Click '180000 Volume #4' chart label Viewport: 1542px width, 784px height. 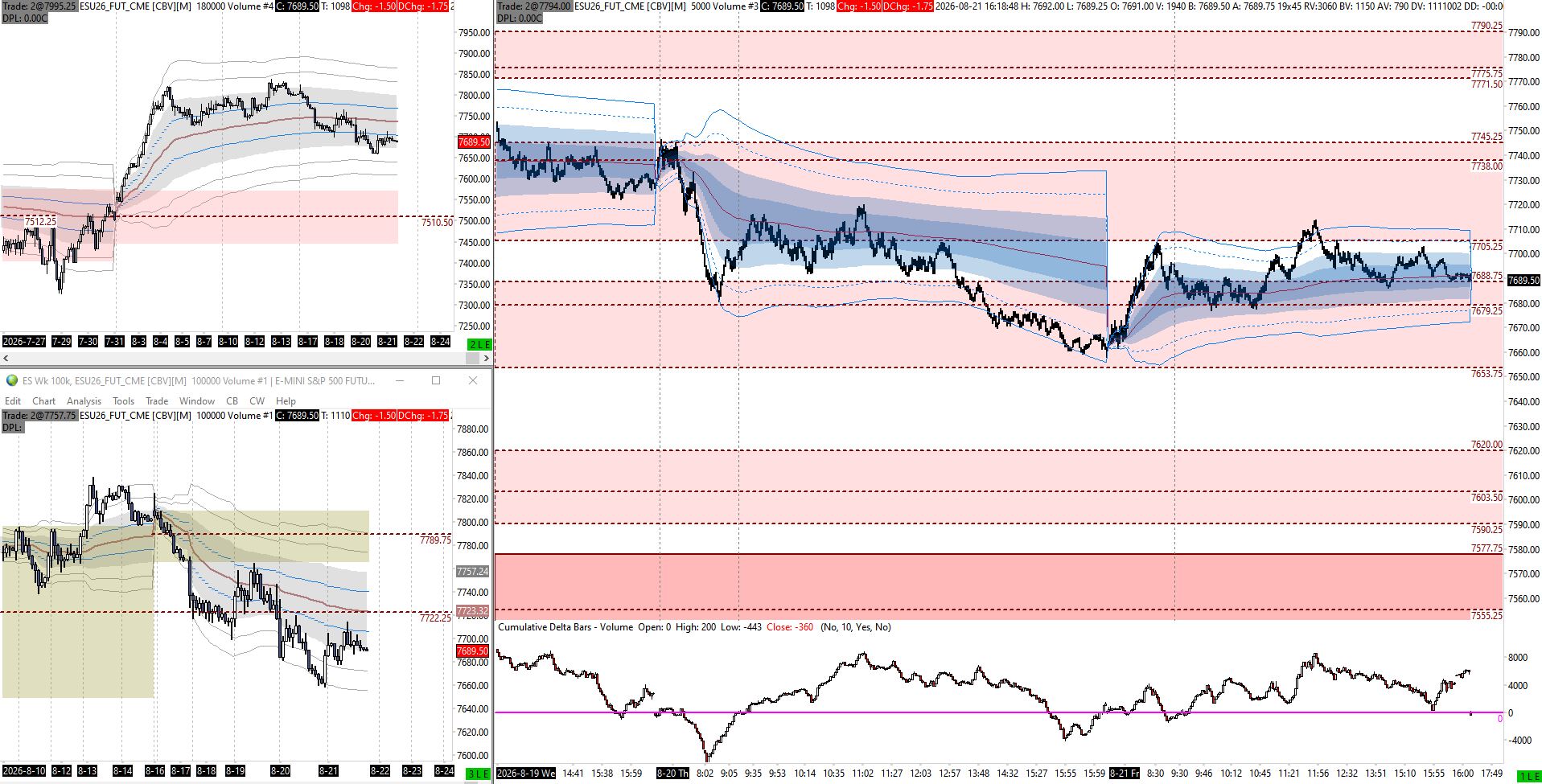click(x=233, y=6)
